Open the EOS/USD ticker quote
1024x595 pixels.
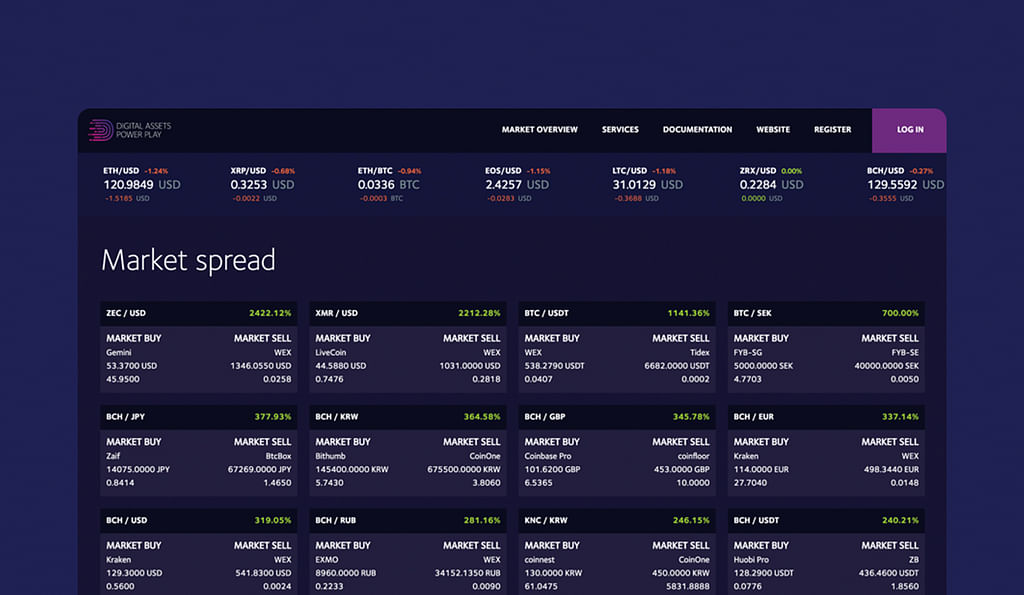[x=517, y=185]
